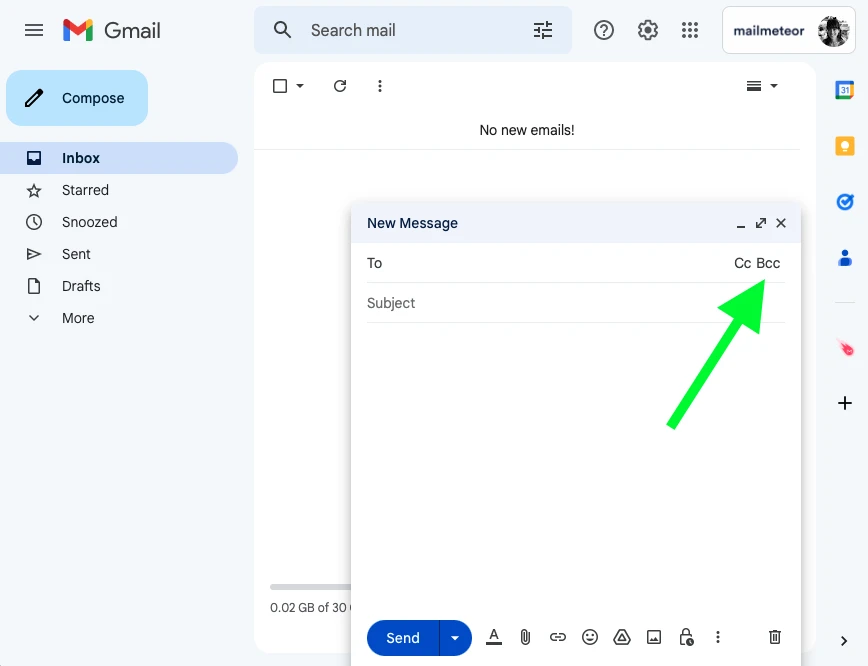Open the Inbox folder
868x666 pixels.
[119, 158]
